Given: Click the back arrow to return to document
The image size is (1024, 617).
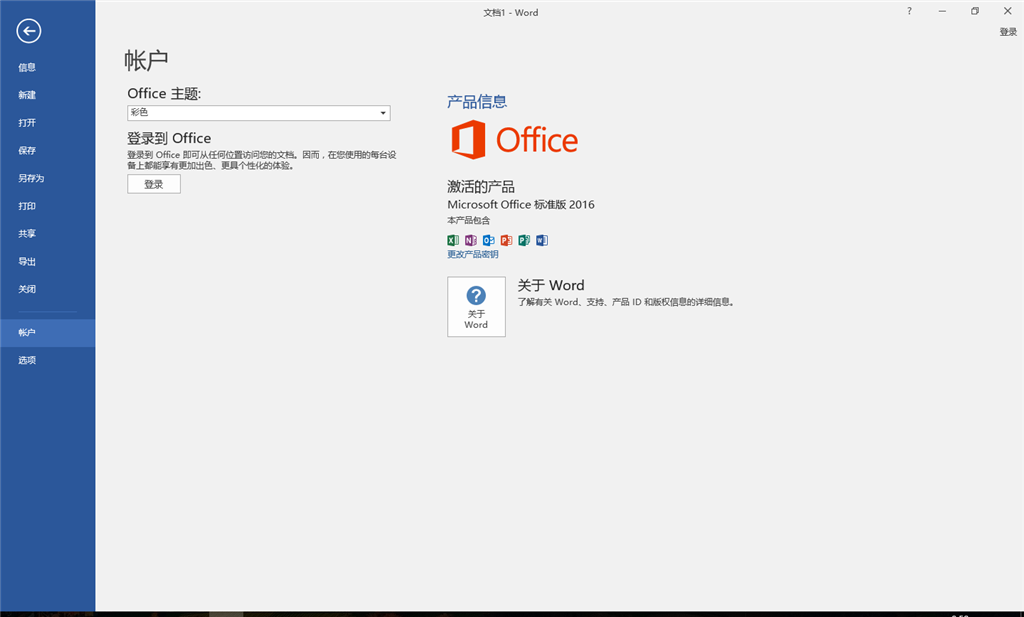Looking at the screenshot, I should (29, 31).
